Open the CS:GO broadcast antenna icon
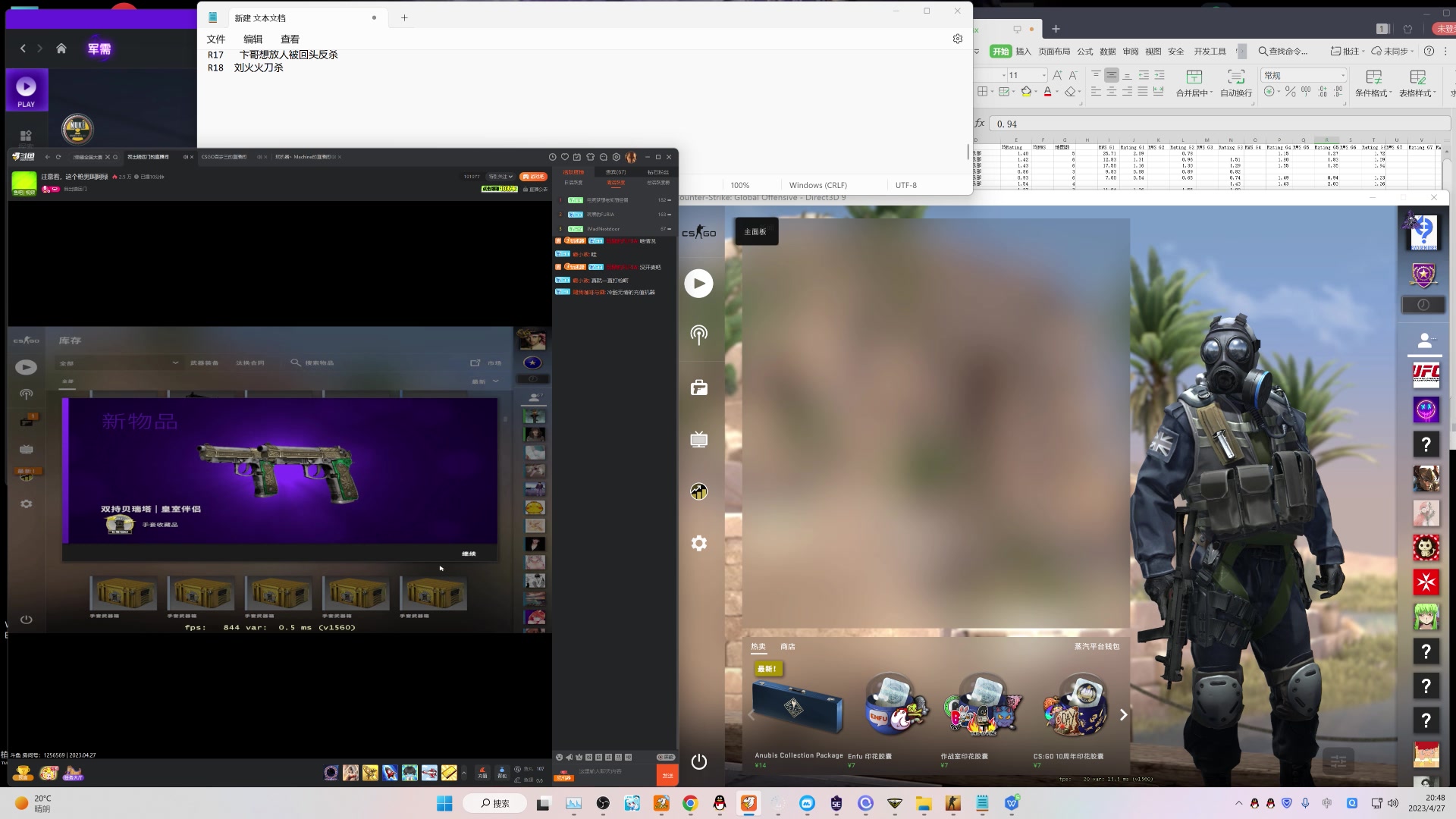The height and width of the screenshot is (819, 1456). (698, 334)
